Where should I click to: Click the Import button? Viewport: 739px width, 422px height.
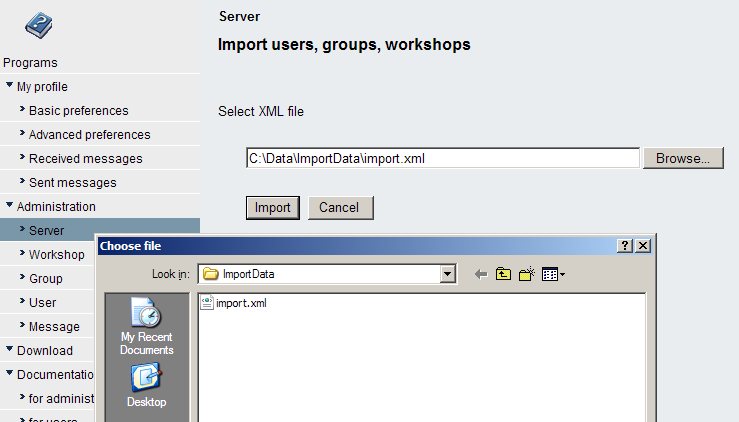click(272, 208)
